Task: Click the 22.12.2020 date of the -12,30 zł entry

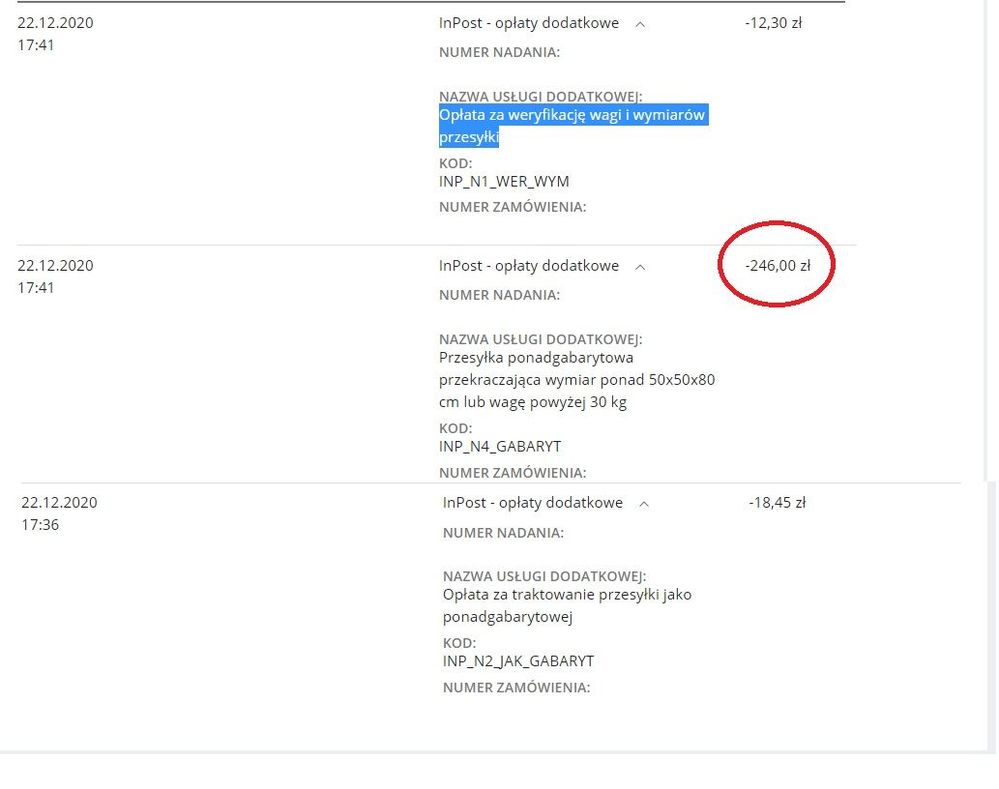Action: [x=55, y=23]
